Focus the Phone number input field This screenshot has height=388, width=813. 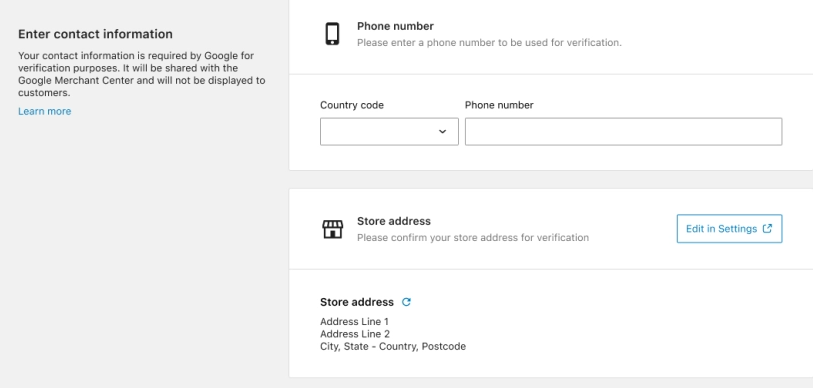[623, 132]
